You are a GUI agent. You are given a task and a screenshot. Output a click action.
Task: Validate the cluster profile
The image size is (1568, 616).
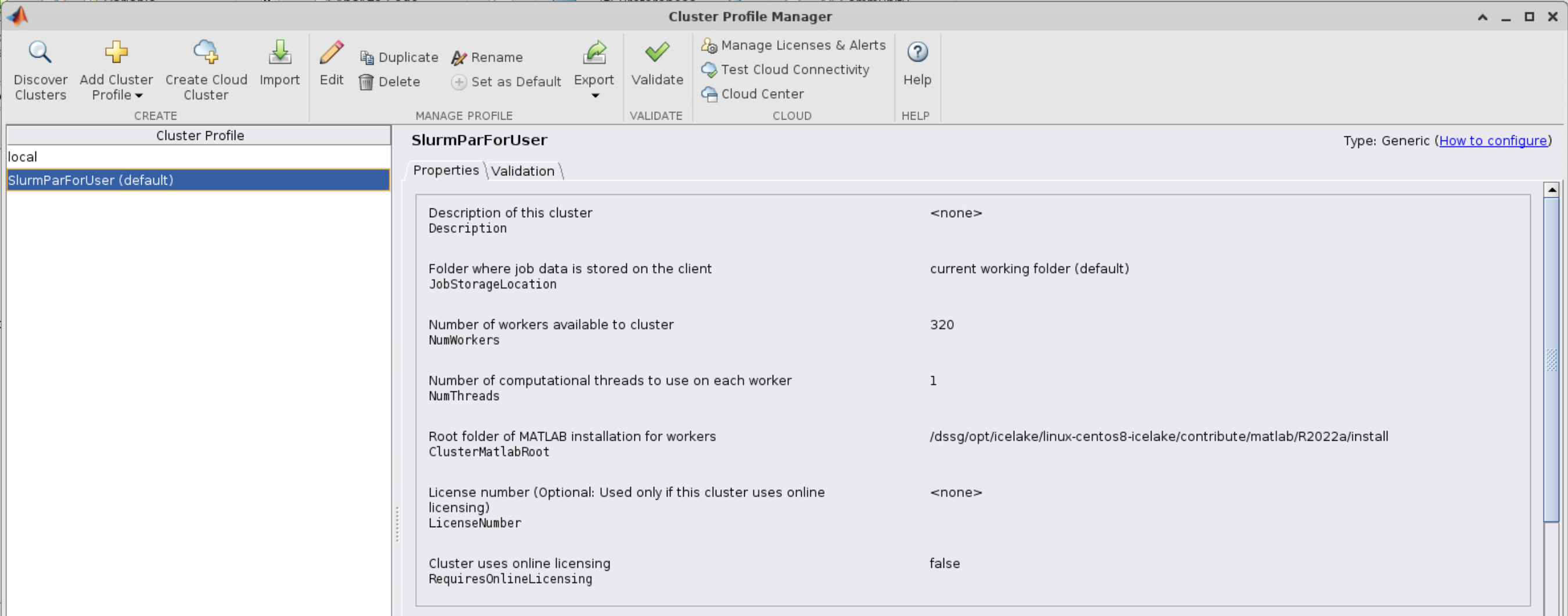coord(658,64)
